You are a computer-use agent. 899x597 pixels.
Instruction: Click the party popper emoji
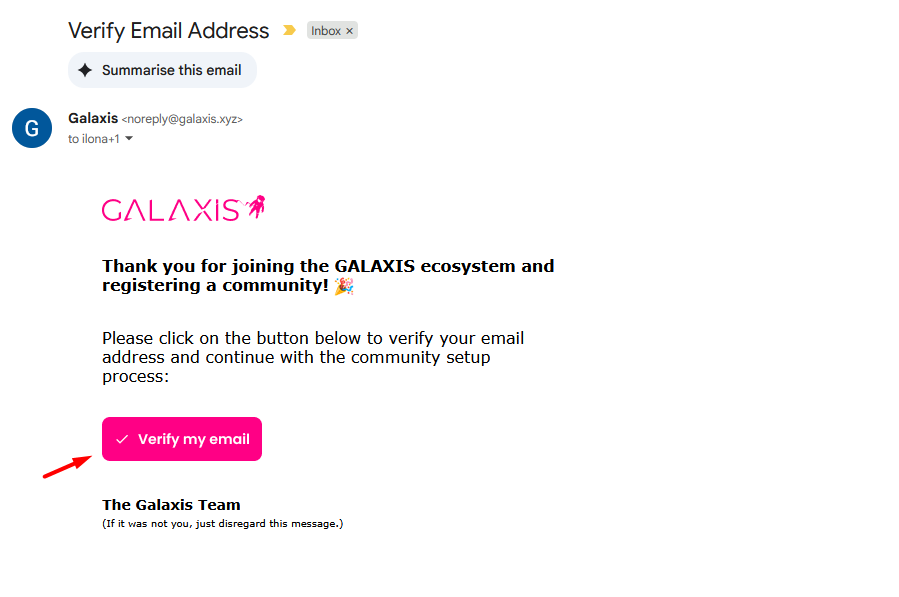(x=344, y=286)
